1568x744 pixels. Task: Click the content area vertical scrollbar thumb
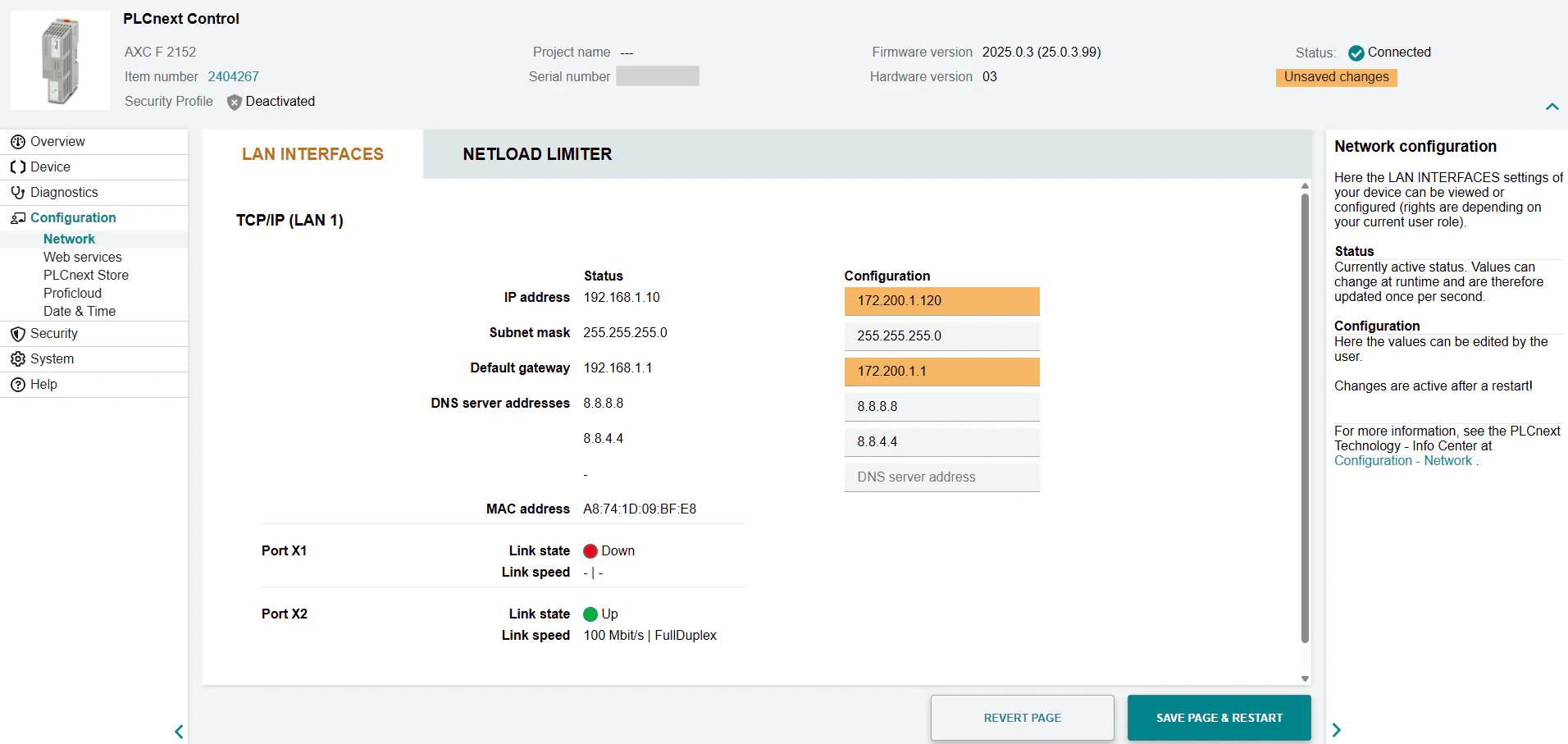click(1305, 418)
